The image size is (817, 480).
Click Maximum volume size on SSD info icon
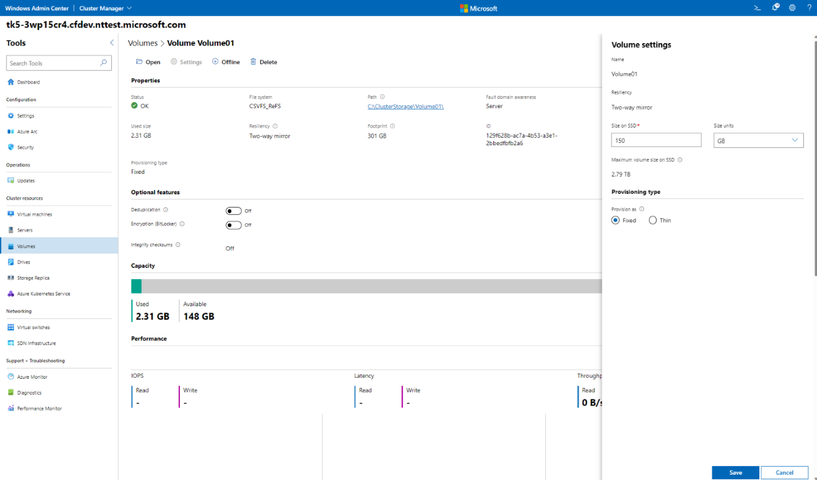click(679, 160)
